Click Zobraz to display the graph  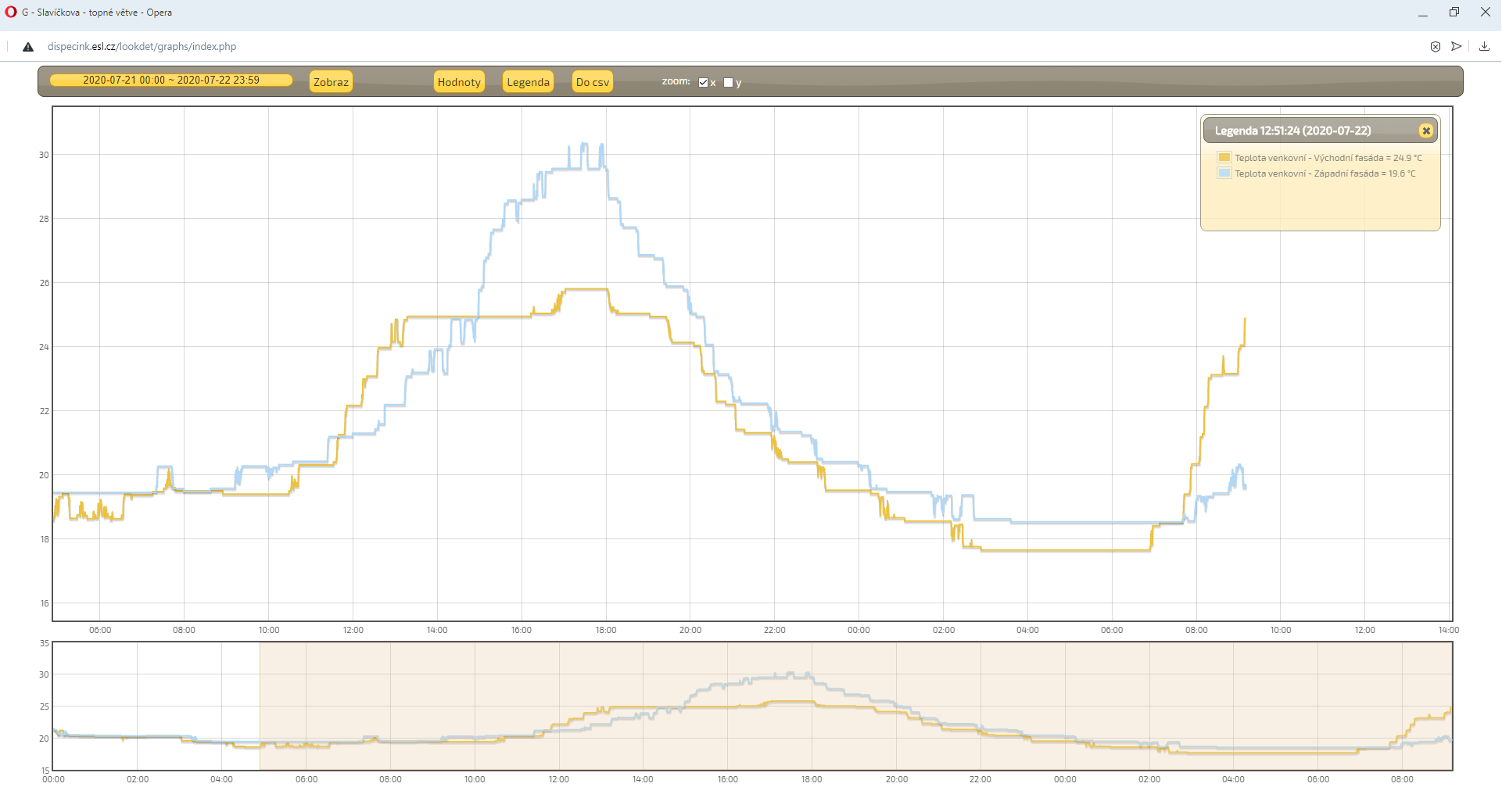(x=331, y=82)
